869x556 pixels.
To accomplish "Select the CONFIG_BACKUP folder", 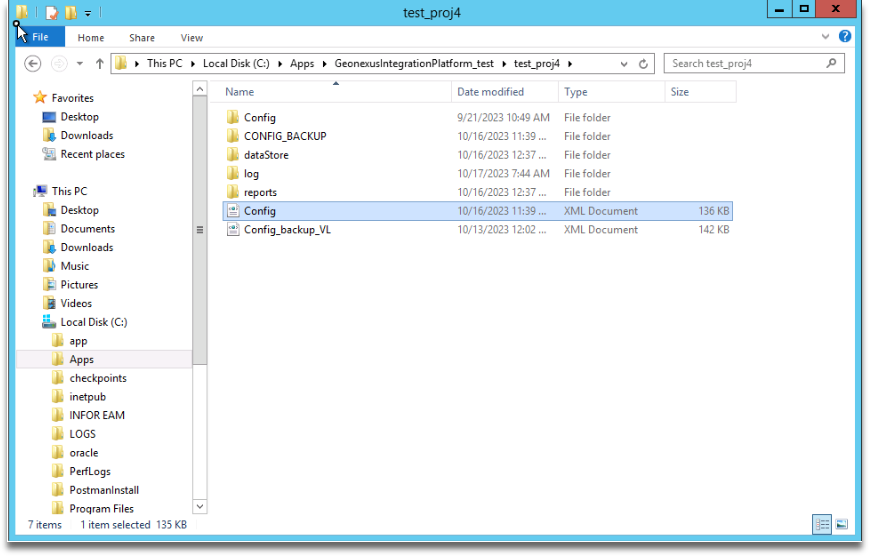I will 285,136.
